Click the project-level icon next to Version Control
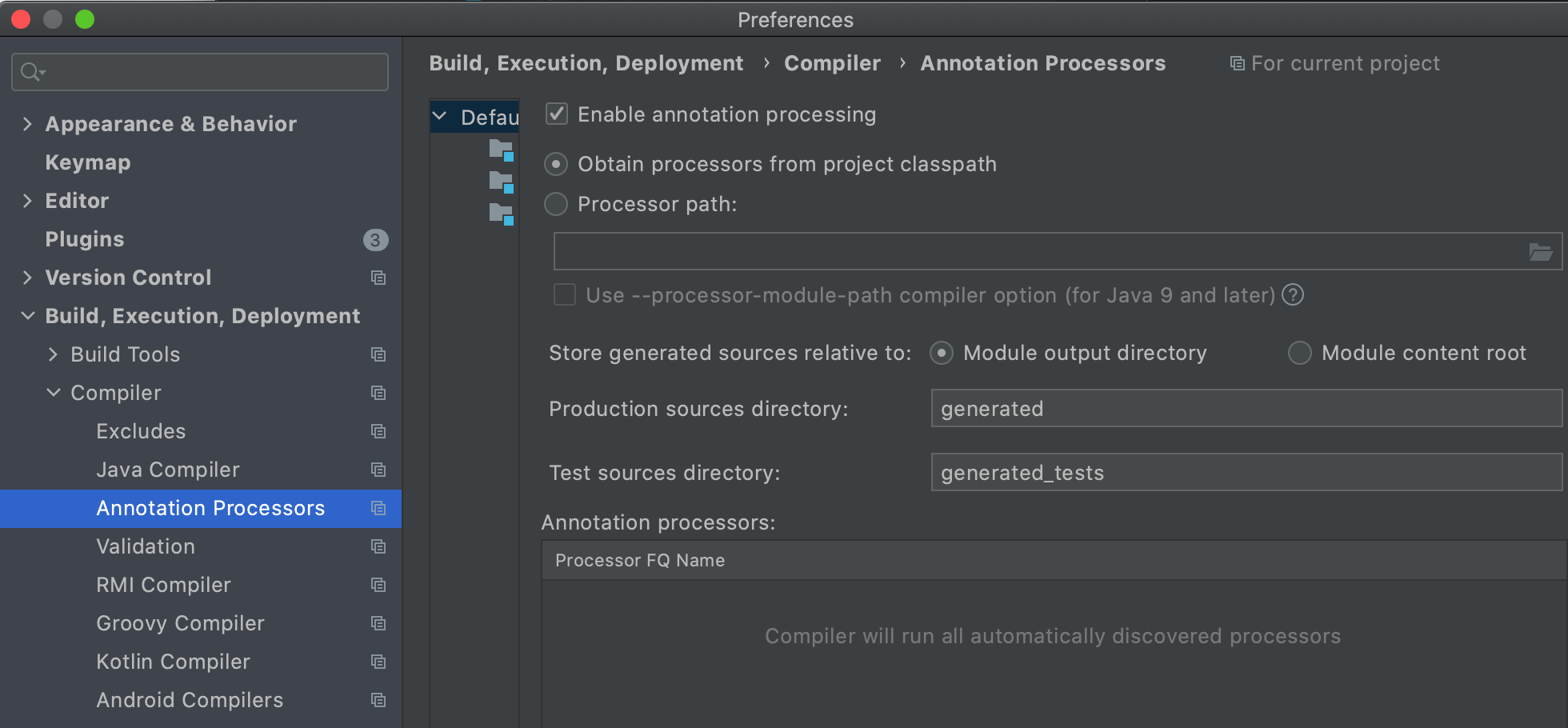This screenshot has height=728, width=1568. pyautogui.click(x=378, y=278)
